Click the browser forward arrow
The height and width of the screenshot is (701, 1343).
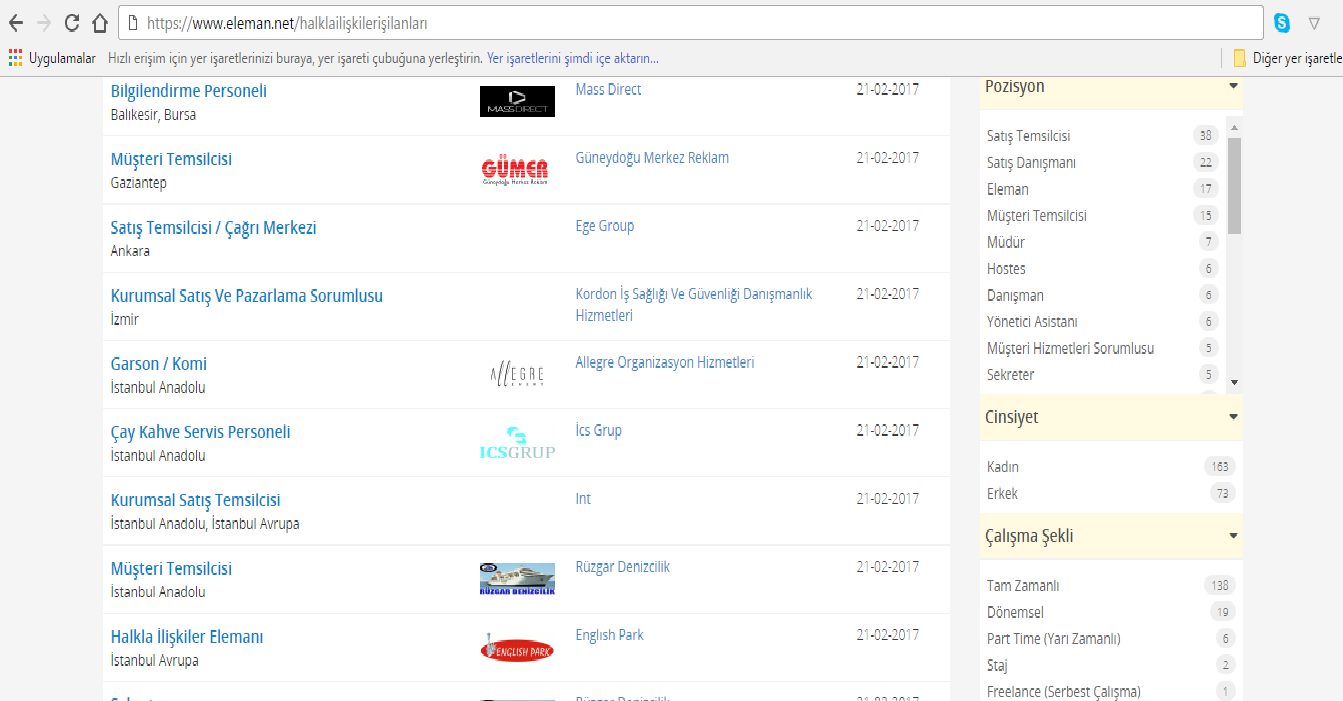click(x=43, y=22)
